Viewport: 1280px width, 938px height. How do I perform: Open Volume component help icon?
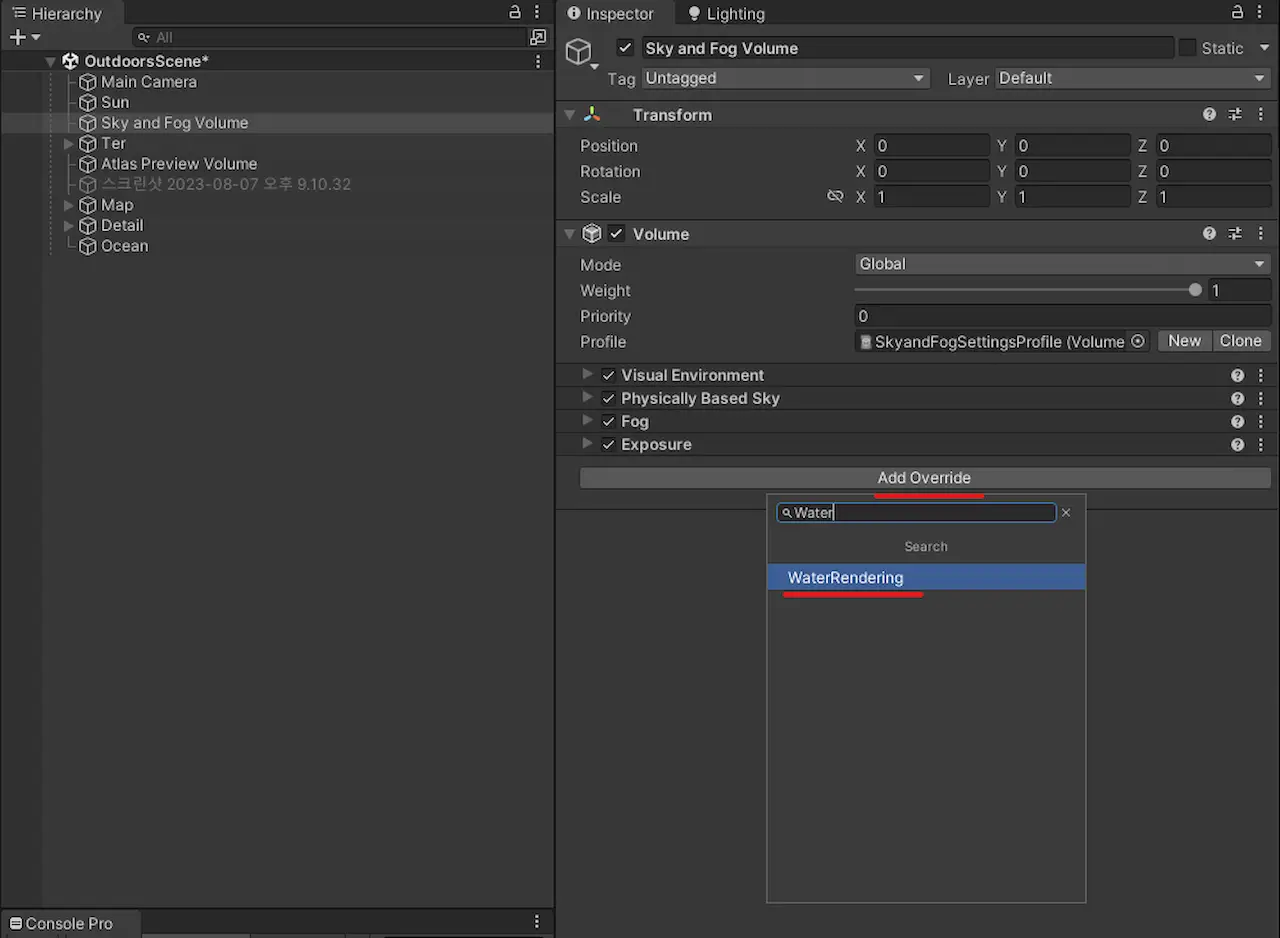point(1210,234)
